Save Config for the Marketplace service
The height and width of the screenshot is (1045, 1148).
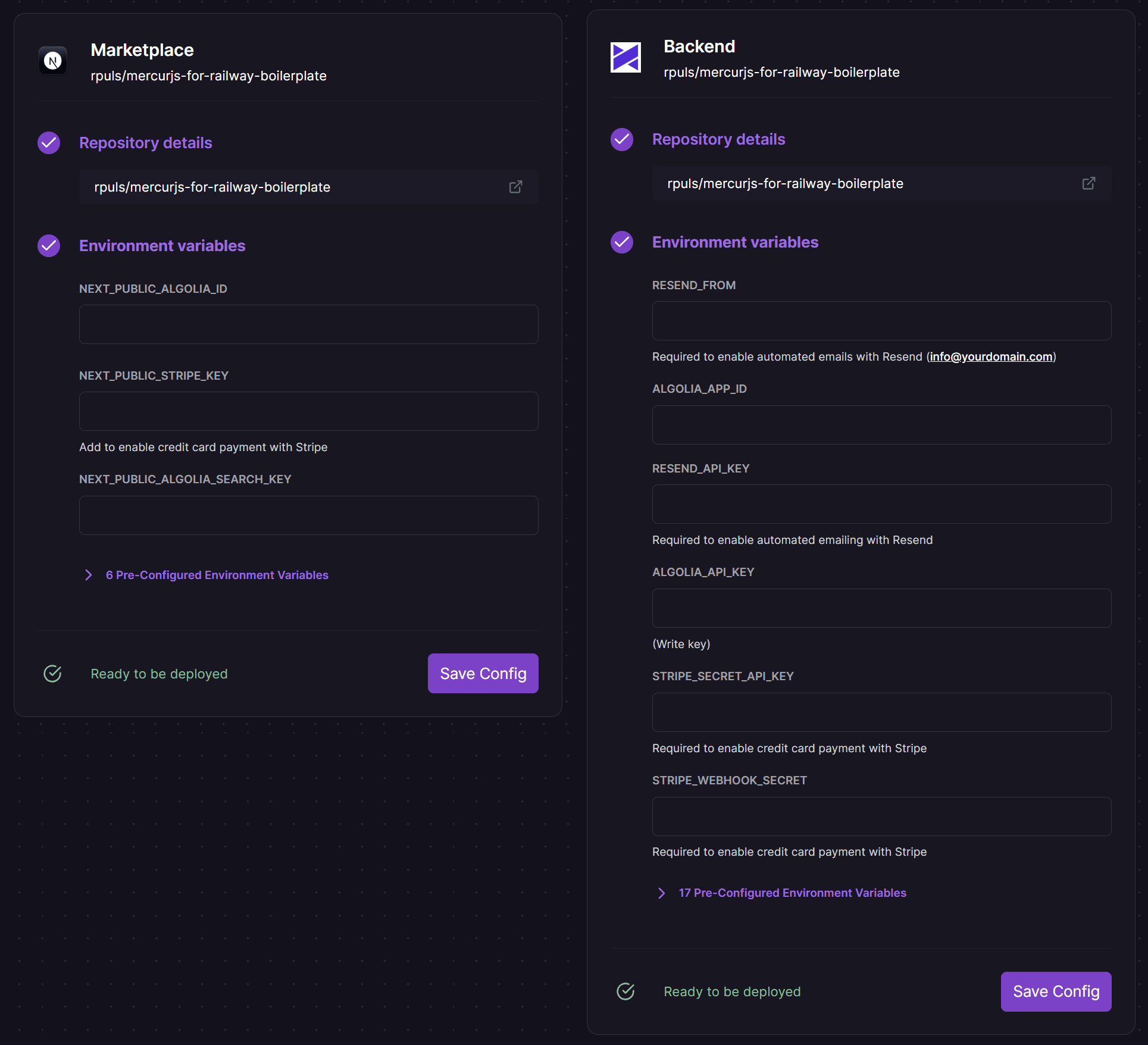(x=483, y=674)
